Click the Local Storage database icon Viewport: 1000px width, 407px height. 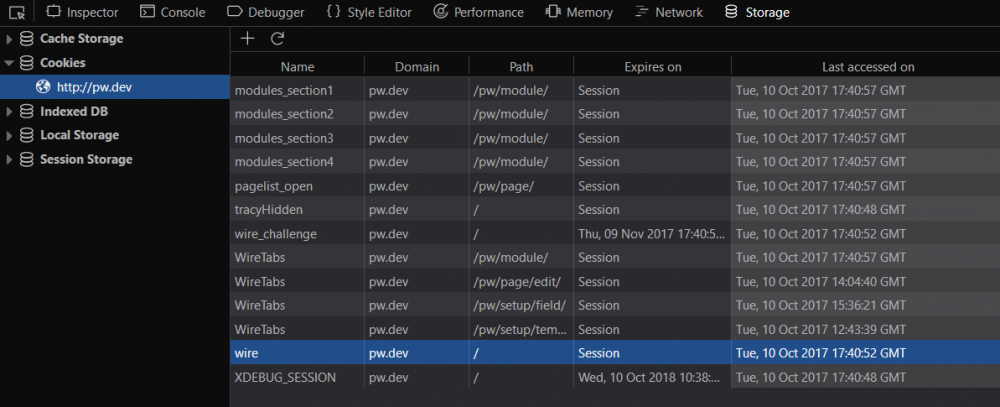(x=27, y=135)
